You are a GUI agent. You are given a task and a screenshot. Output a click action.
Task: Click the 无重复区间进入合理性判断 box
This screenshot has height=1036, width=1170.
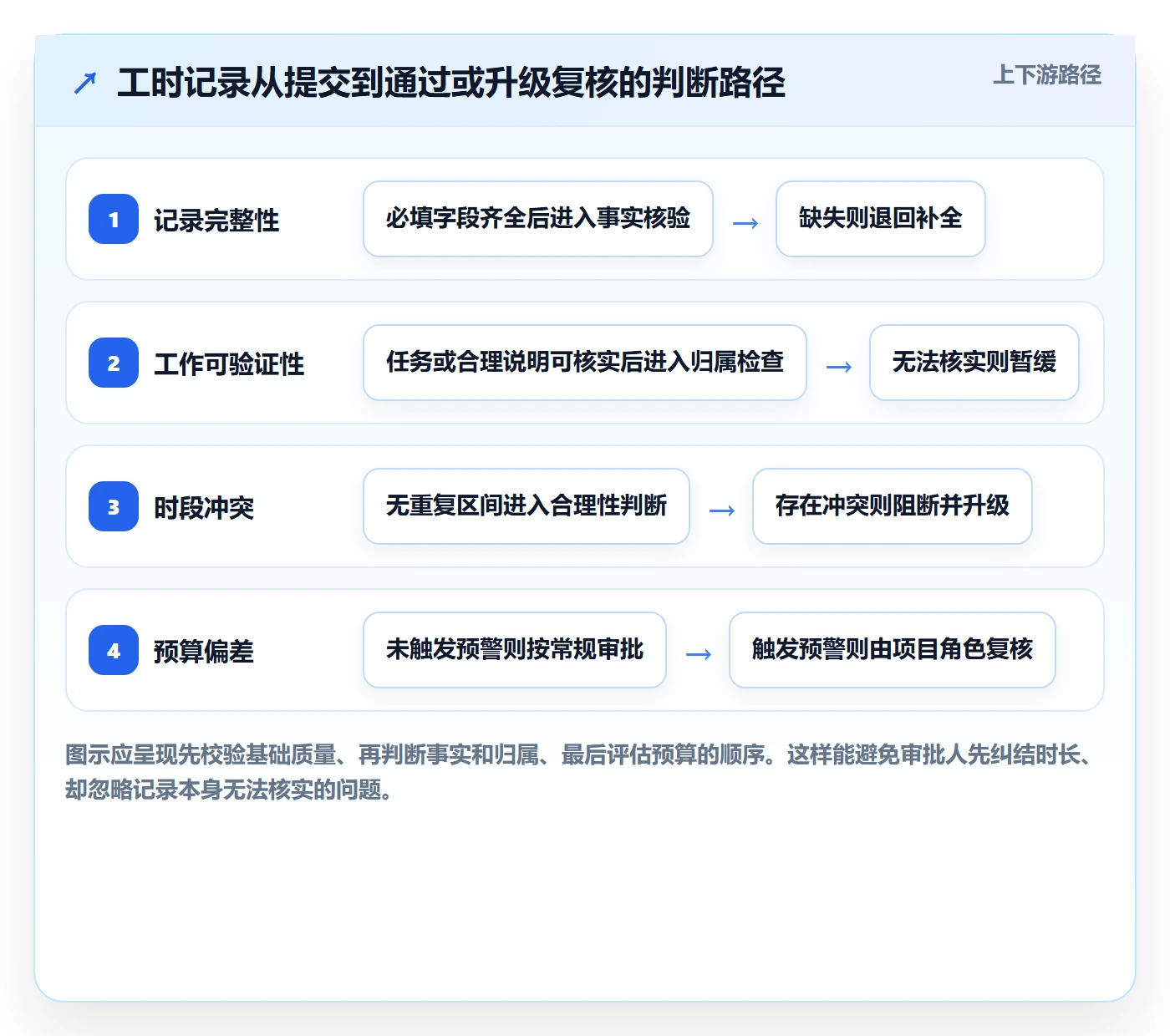[x=526, y=506]
